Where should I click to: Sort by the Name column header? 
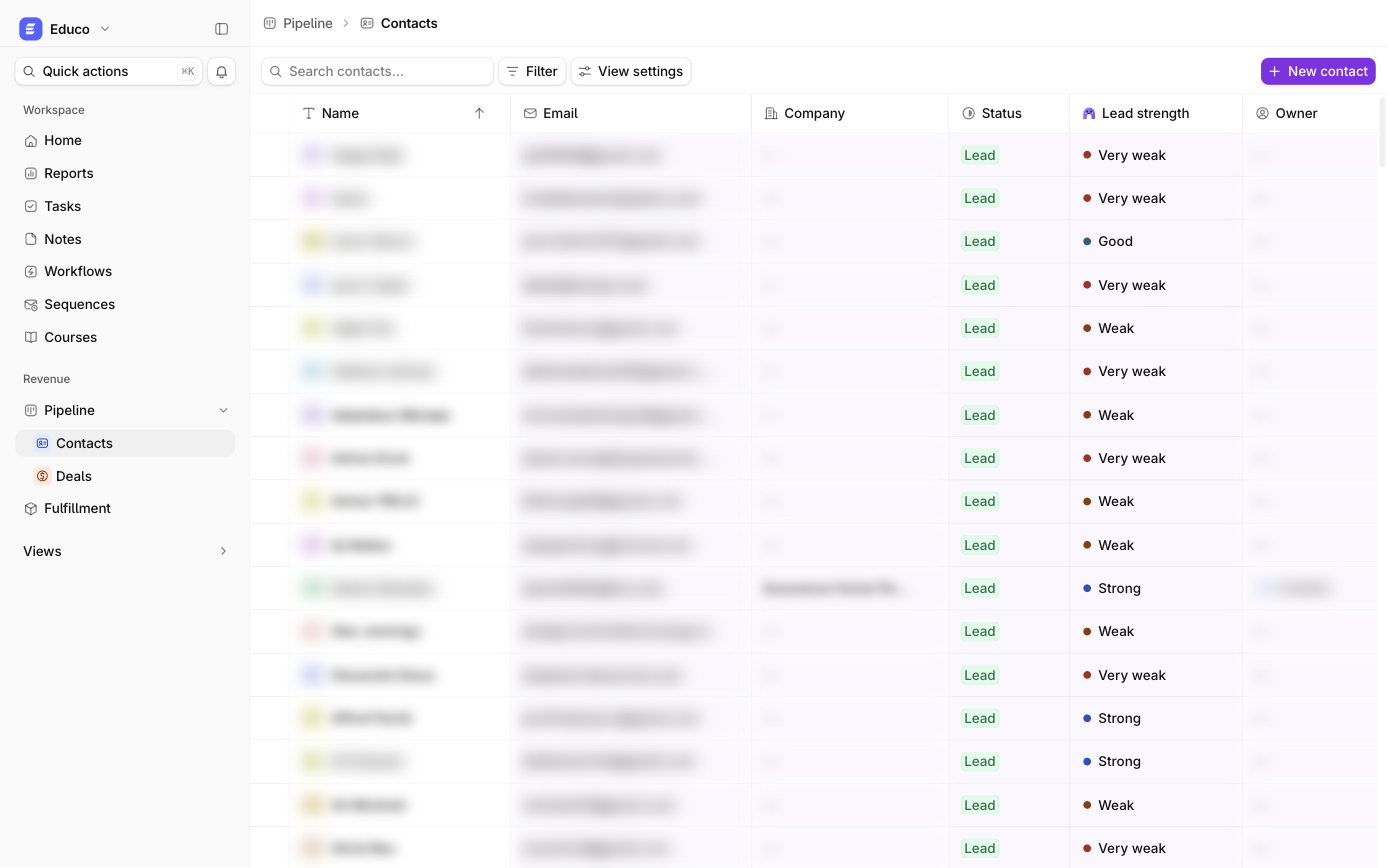(x=399, y=113)
